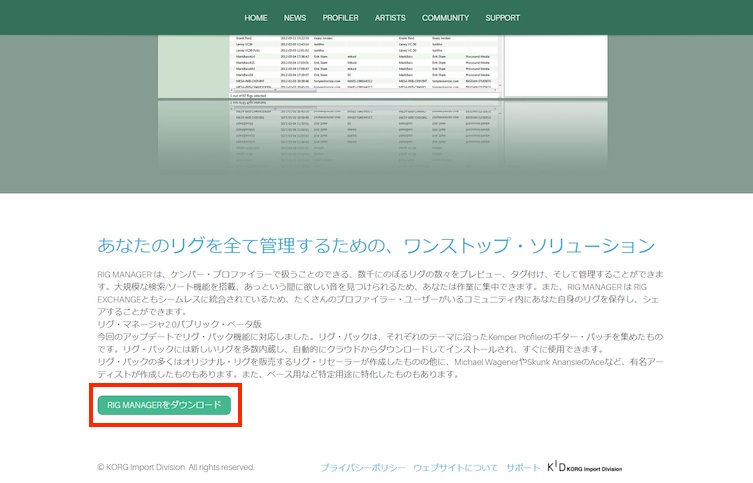Click the RIG MANAGERをダウンロード button
Screen dimensions: 753x483
tap(164, 405)
